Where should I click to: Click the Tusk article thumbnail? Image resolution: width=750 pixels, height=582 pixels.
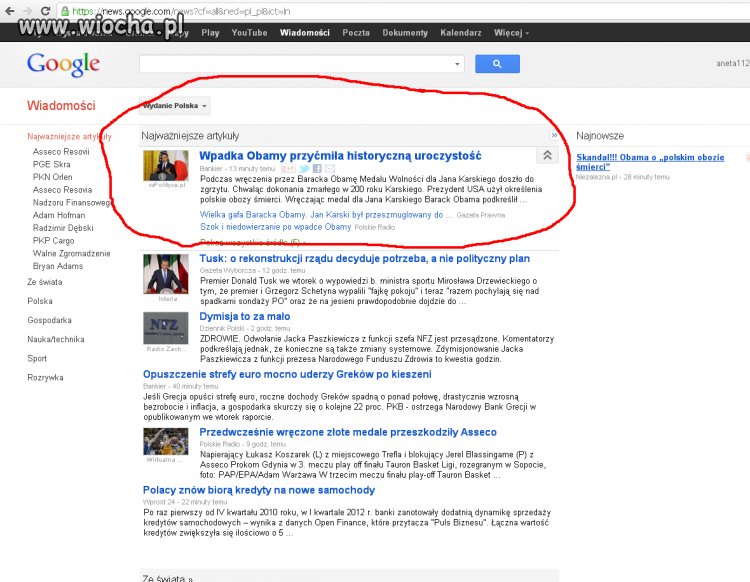tap(165, 274)
